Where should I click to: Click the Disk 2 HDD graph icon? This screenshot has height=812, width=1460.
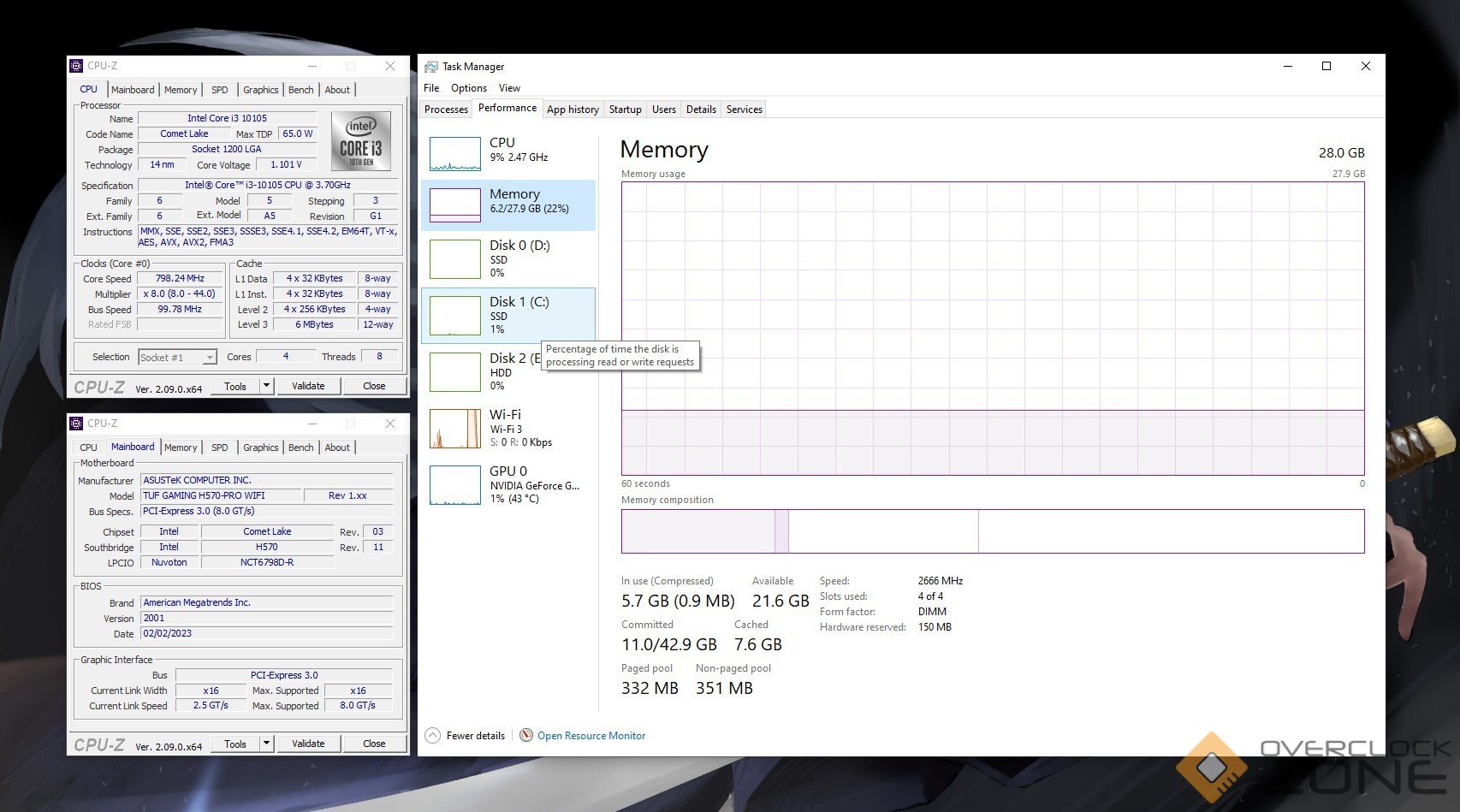(x=454, y=372)
